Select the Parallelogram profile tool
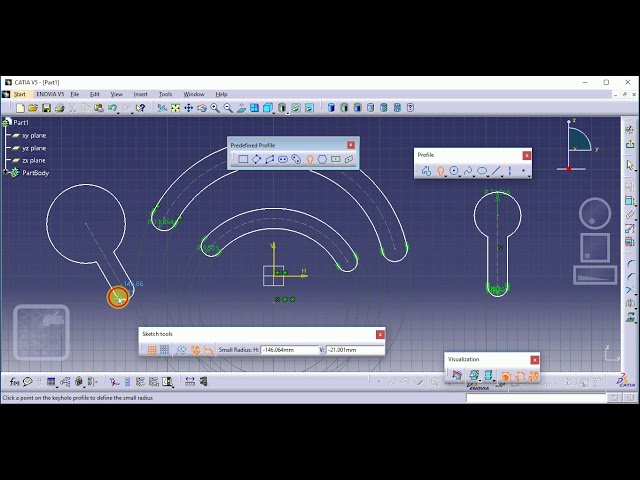 269,159
